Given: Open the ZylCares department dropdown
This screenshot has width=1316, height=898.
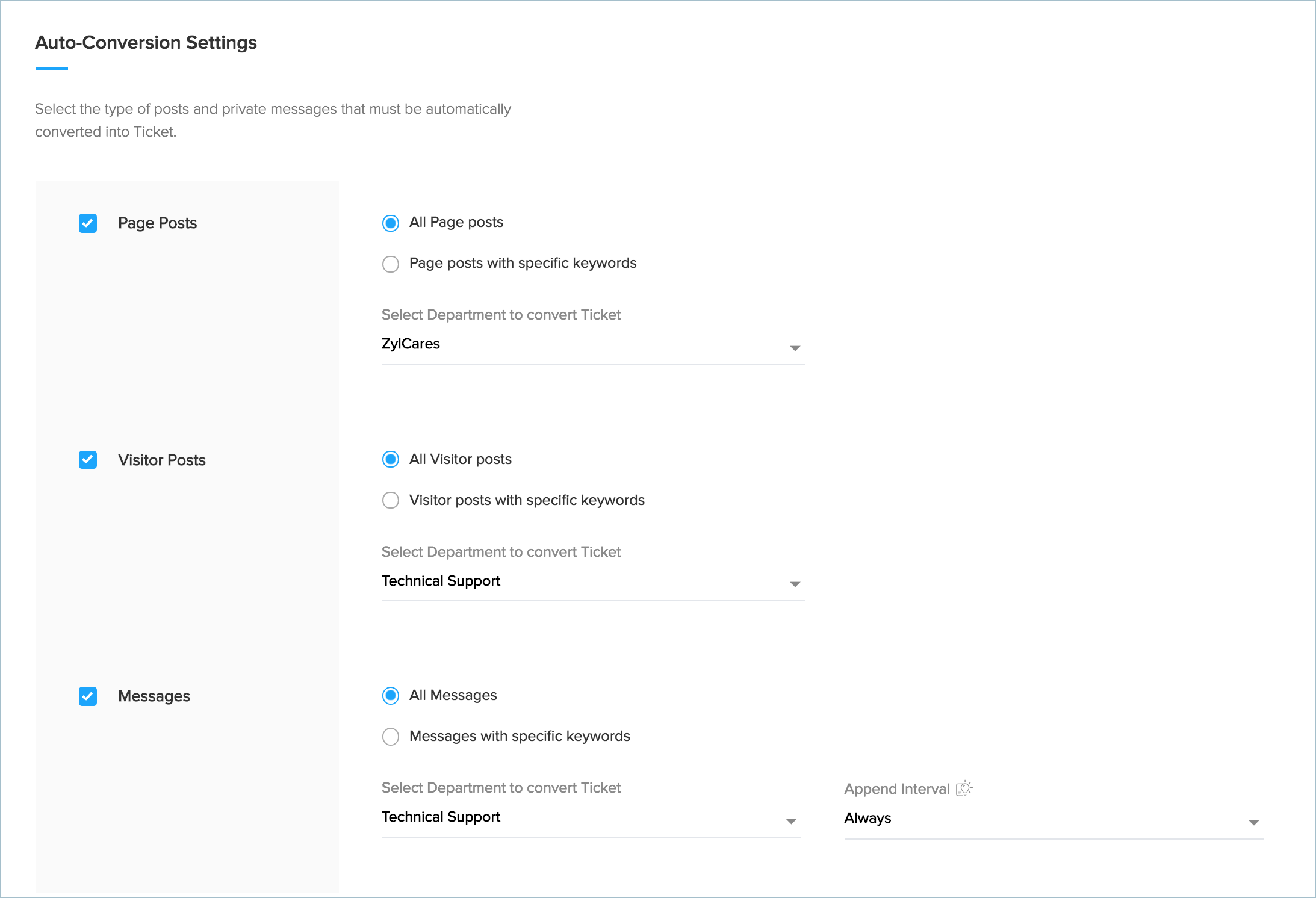Looking at the screenshot, I should tap(592, 345).
